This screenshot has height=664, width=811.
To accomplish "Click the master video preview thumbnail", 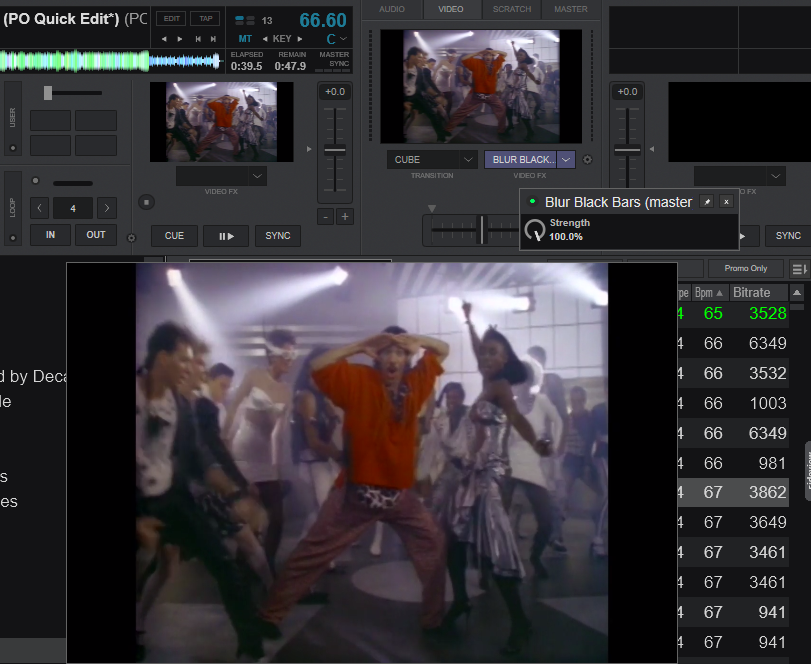I will coord(481,86).
